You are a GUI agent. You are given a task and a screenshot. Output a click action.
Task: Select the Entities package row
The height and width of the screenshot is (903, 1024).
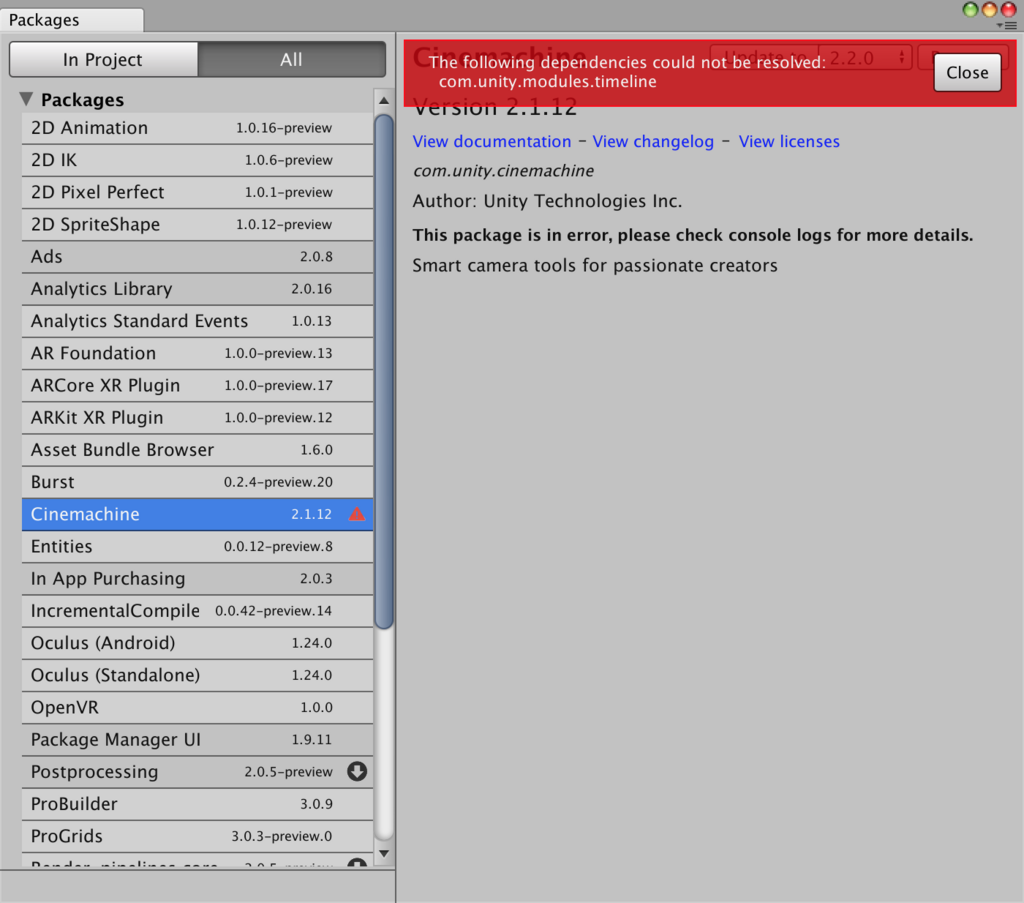coord(197,547)
